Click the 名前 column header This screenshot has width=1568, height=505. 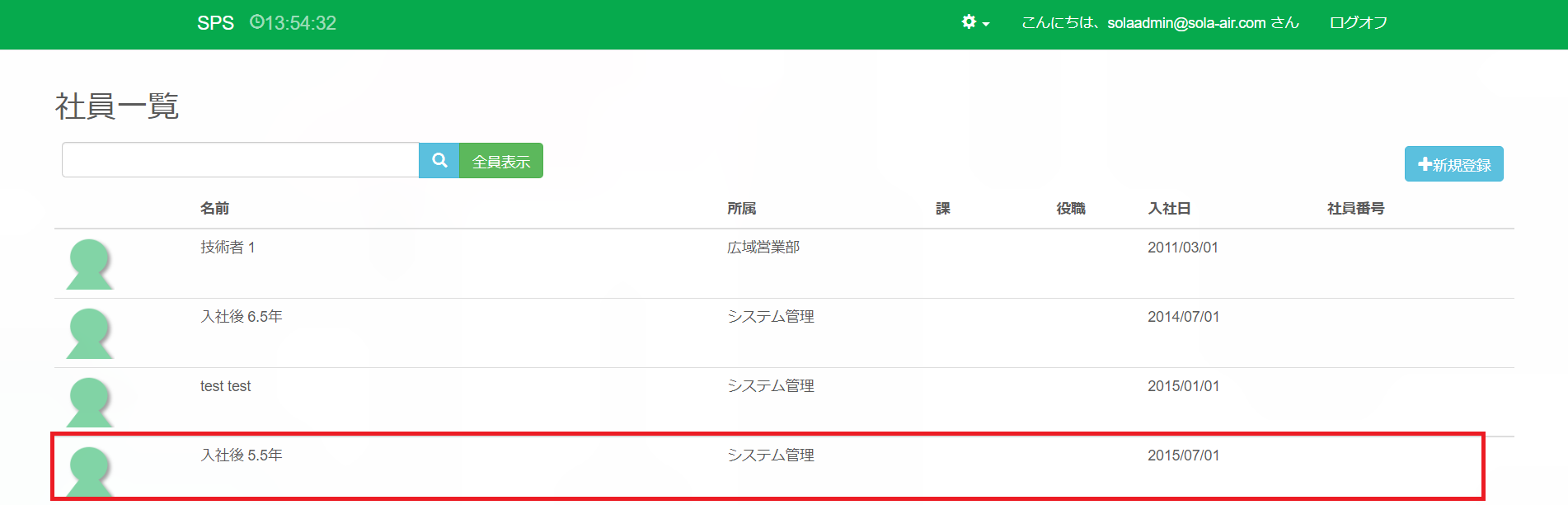[x=214, y=209]
